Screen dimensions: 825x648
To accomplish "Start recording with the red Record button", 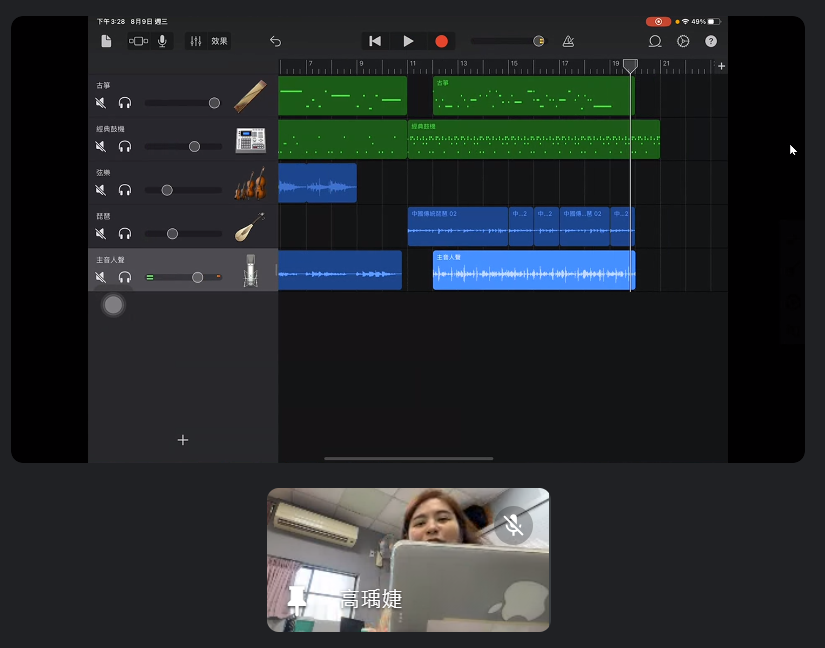I will pos(441,41).
